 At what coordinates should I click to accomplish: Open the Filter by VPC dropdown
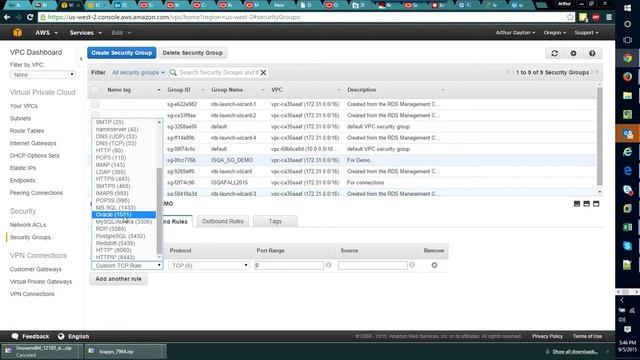[43, 75]
